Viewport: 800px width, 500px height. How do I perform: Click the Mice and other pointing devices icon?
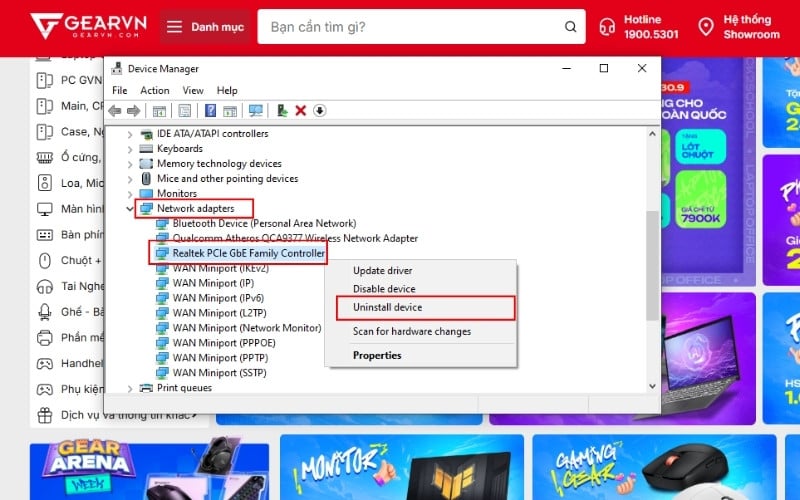pos(146,179)
